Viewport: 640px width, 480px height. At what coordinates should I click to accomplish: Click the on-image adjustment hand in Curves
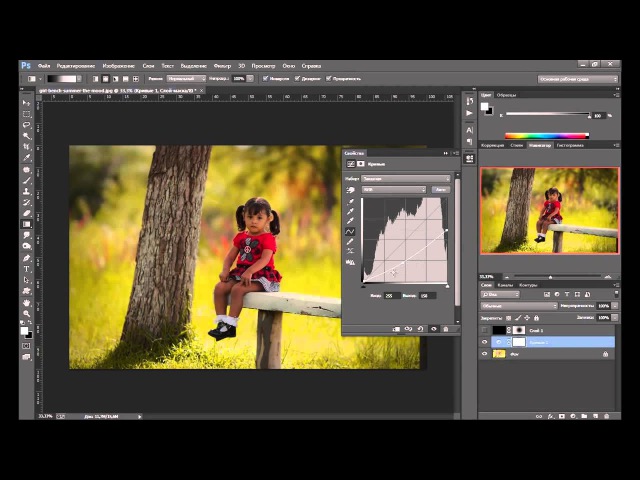point(351,190)
